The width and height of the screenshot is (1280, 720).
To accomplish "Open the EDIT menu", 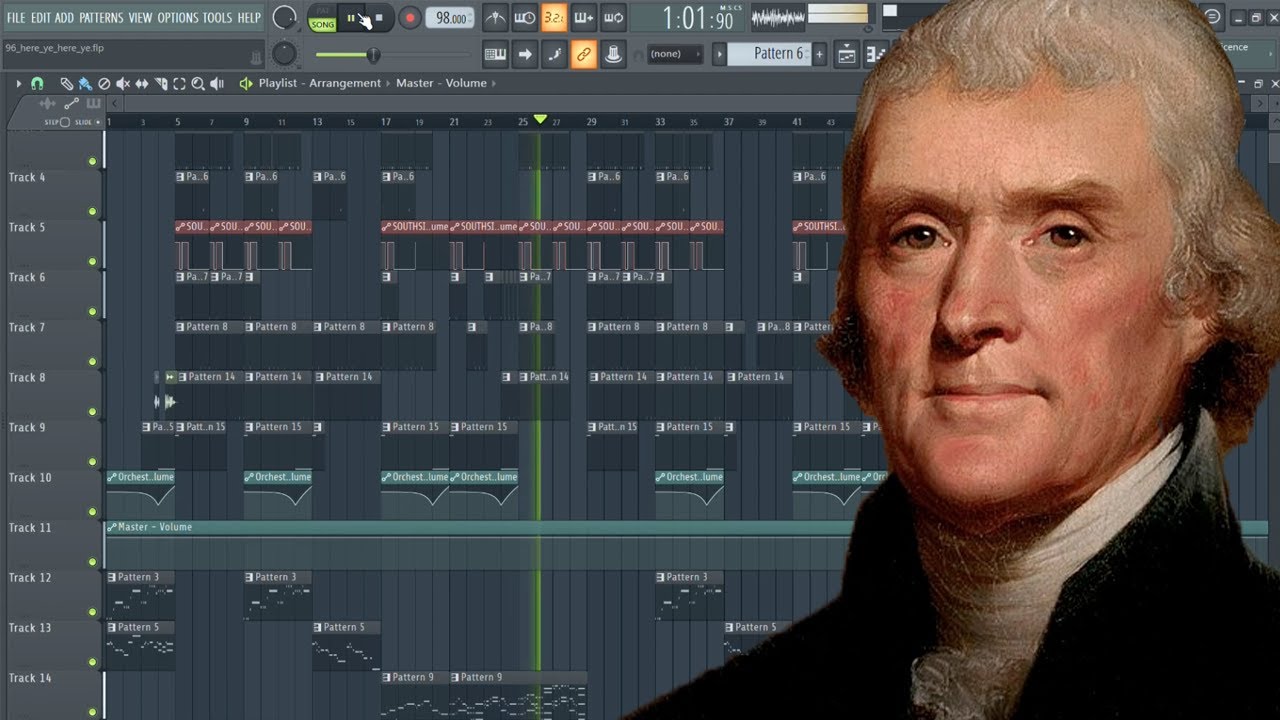I will 40,18.
